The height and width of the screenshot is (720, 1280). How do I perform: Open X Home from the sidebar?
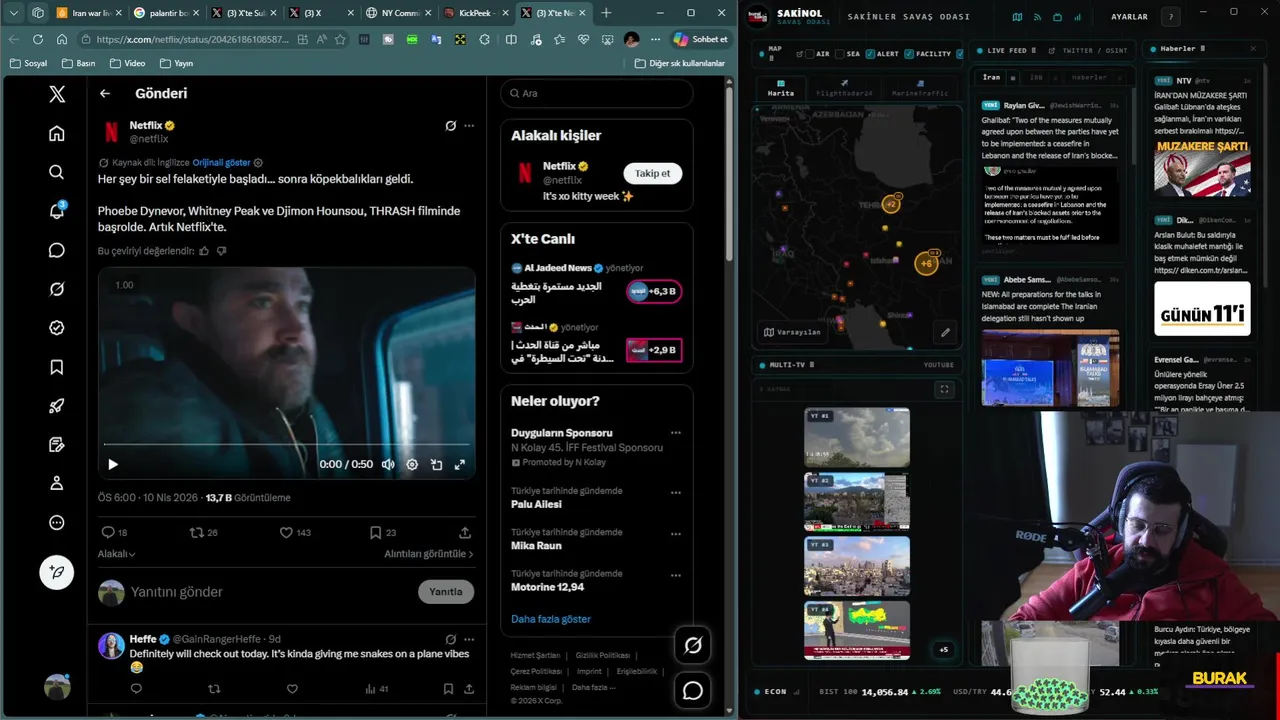[x=57, y=133]
